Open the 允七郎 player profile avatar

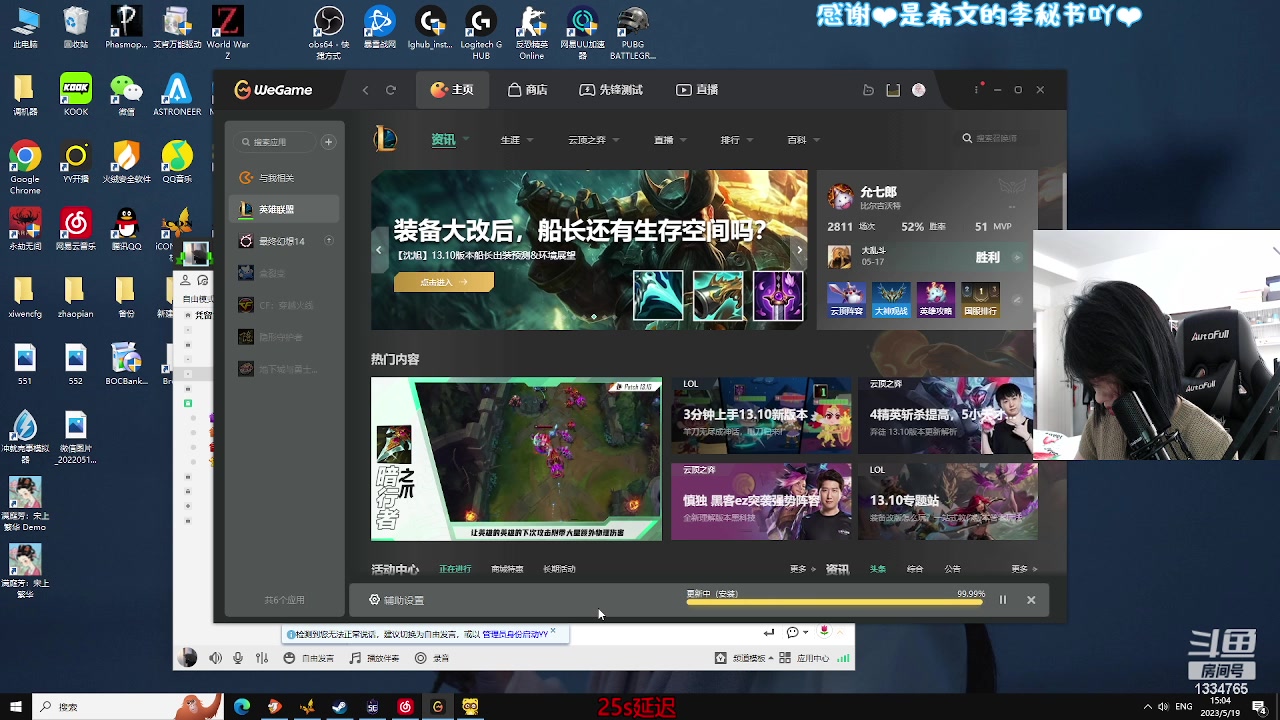(842, 196)
